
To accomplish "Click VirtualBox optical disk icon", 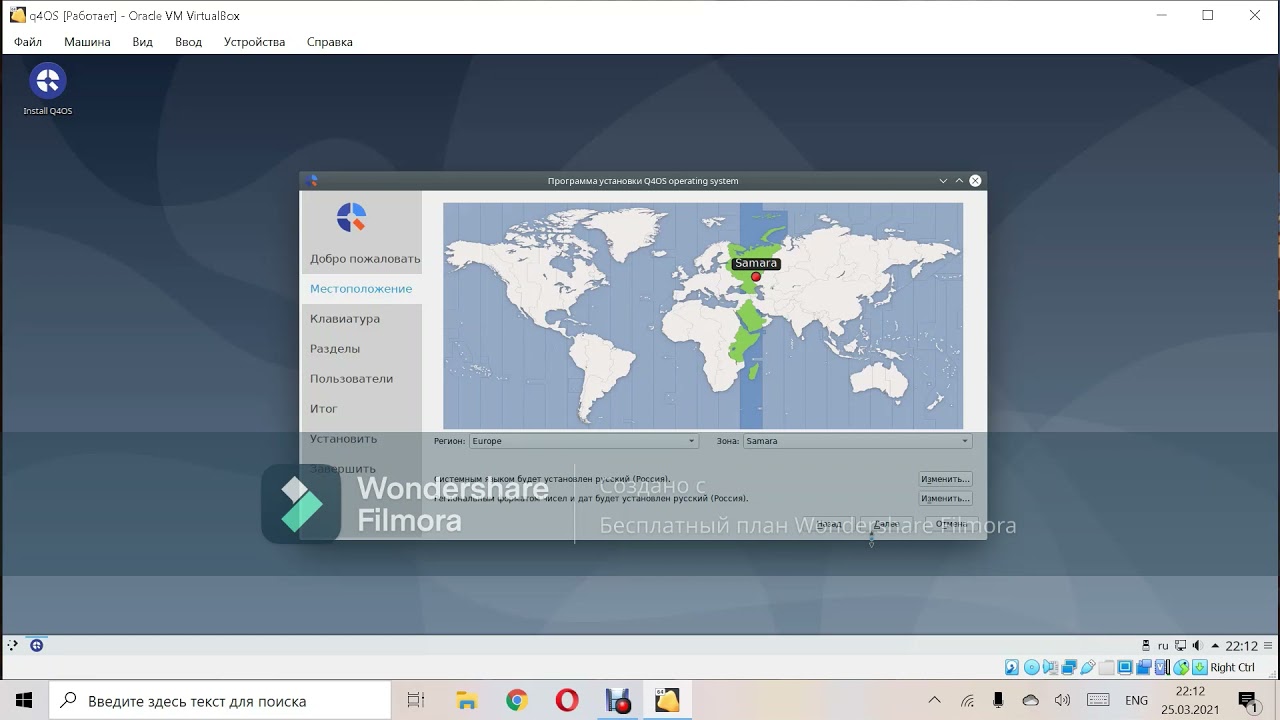I will pyautogui.click(x=1032, y=667).
